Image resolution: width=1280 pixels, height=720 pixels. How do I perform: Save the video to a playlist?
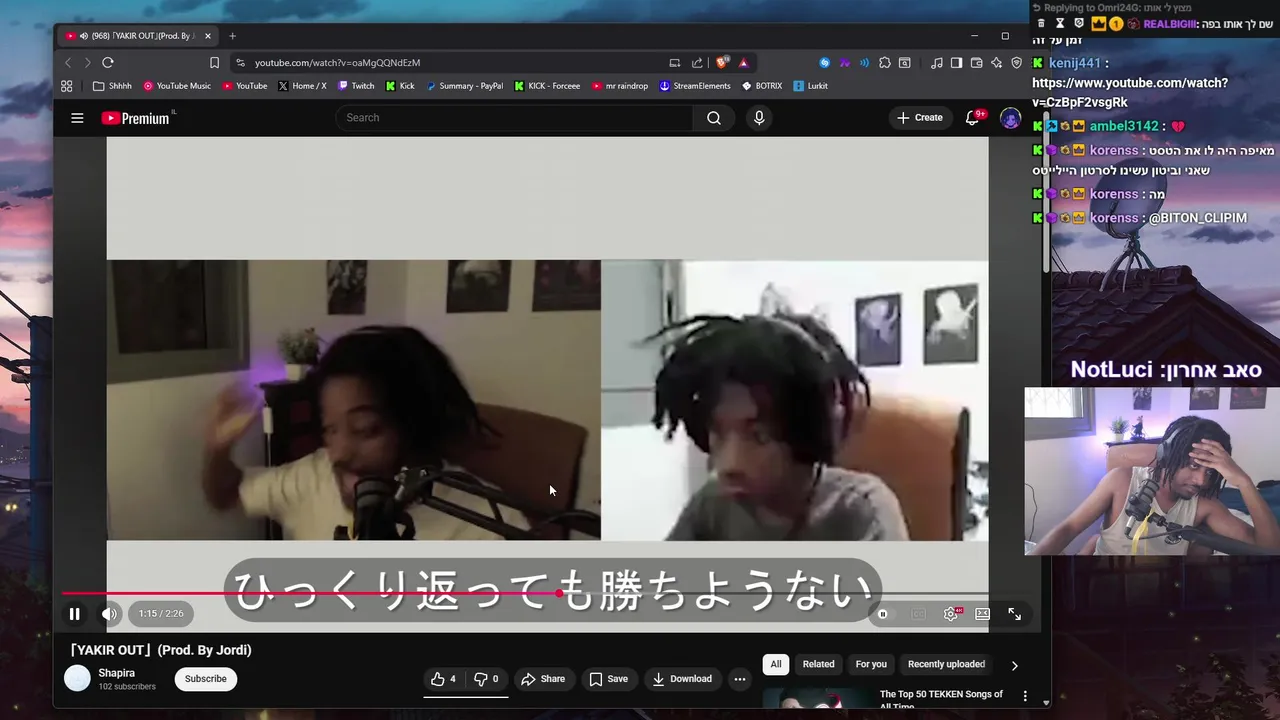point(608,679)
